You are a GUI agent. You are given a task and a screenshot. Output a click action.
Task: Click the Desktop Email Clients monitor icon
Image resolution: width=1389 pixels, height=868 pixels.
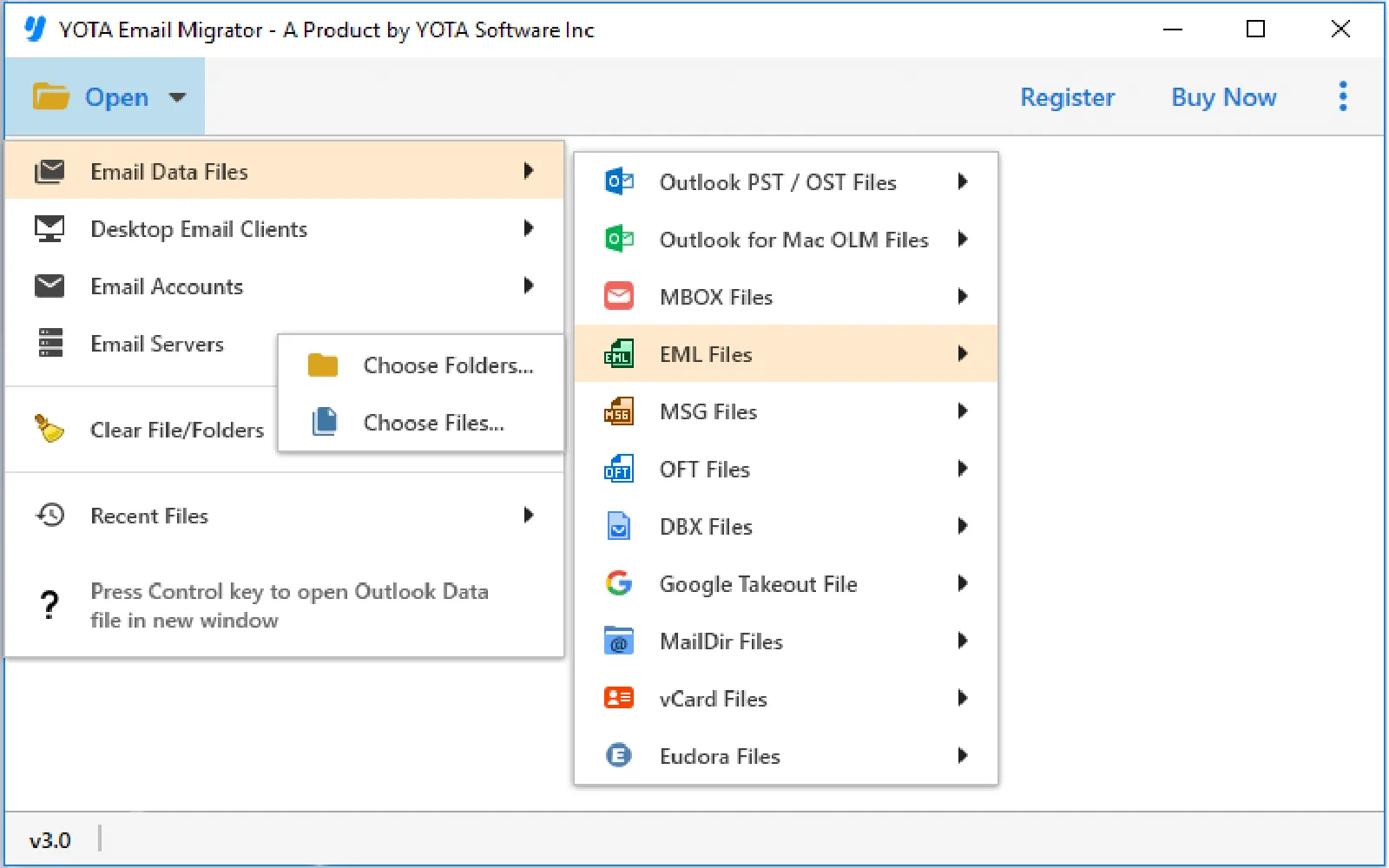pos(49,228)
